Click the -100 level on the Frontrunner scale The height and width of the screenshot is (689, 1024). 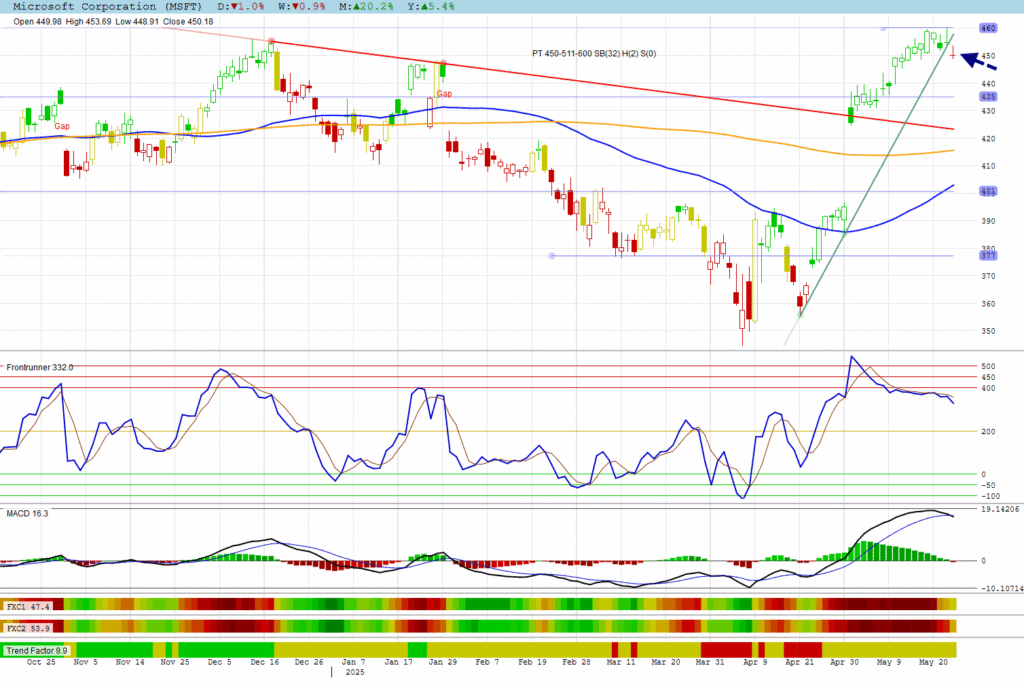989,496
